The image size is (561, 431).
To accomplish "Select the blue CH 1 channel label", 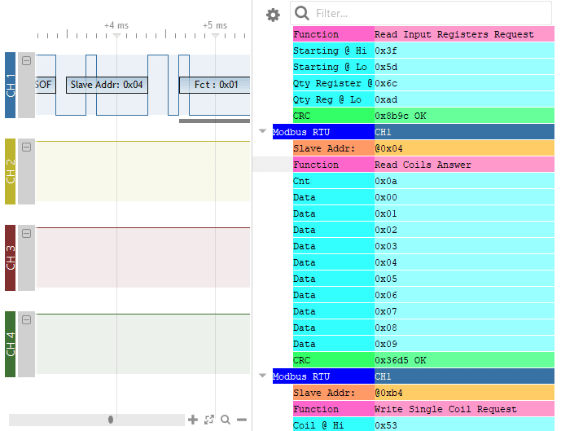I will [10, 85].
